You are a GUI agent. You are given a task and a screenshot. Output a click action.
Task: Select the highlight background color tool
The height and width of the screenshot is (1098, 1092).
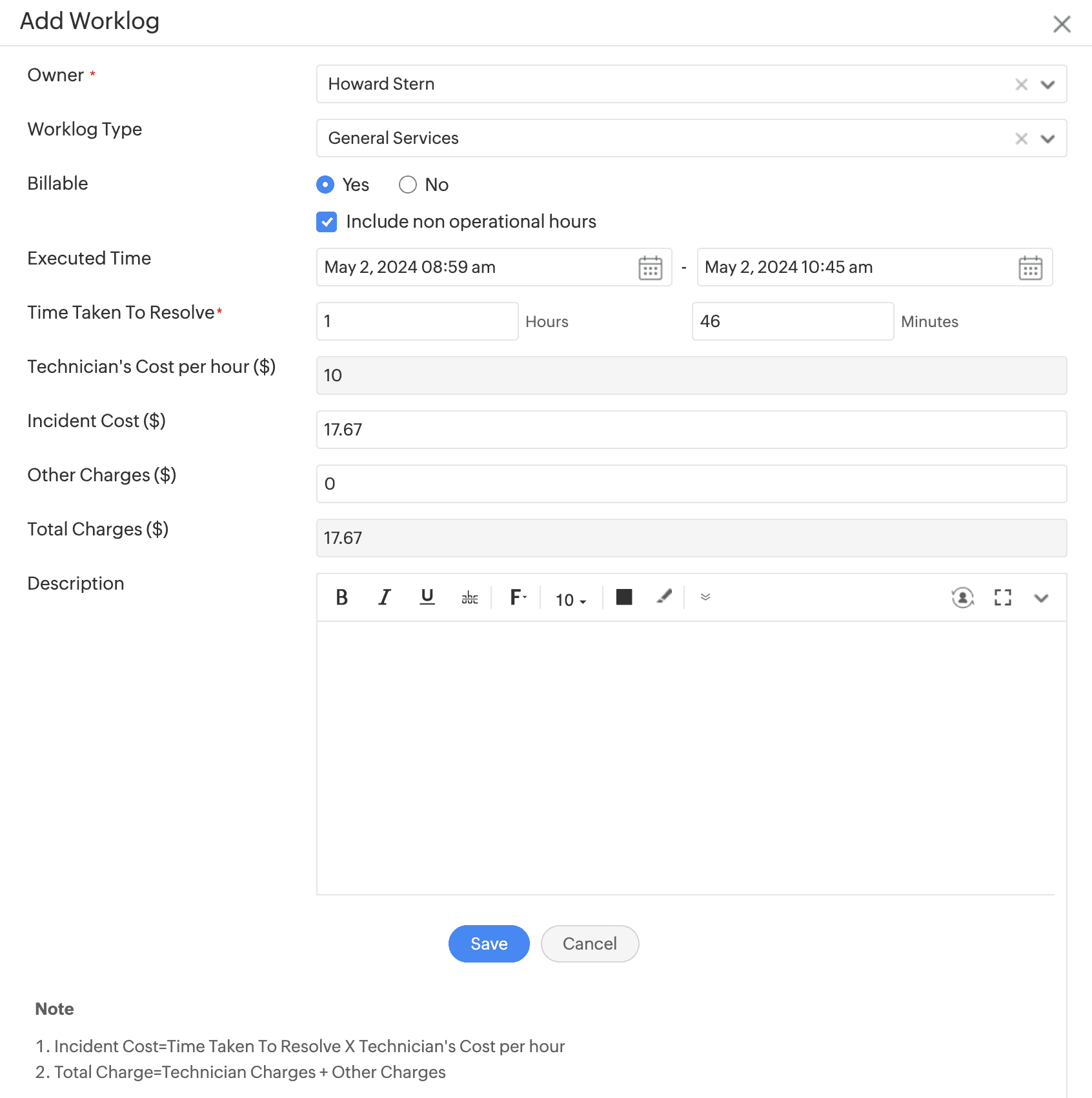click(664, 597)
